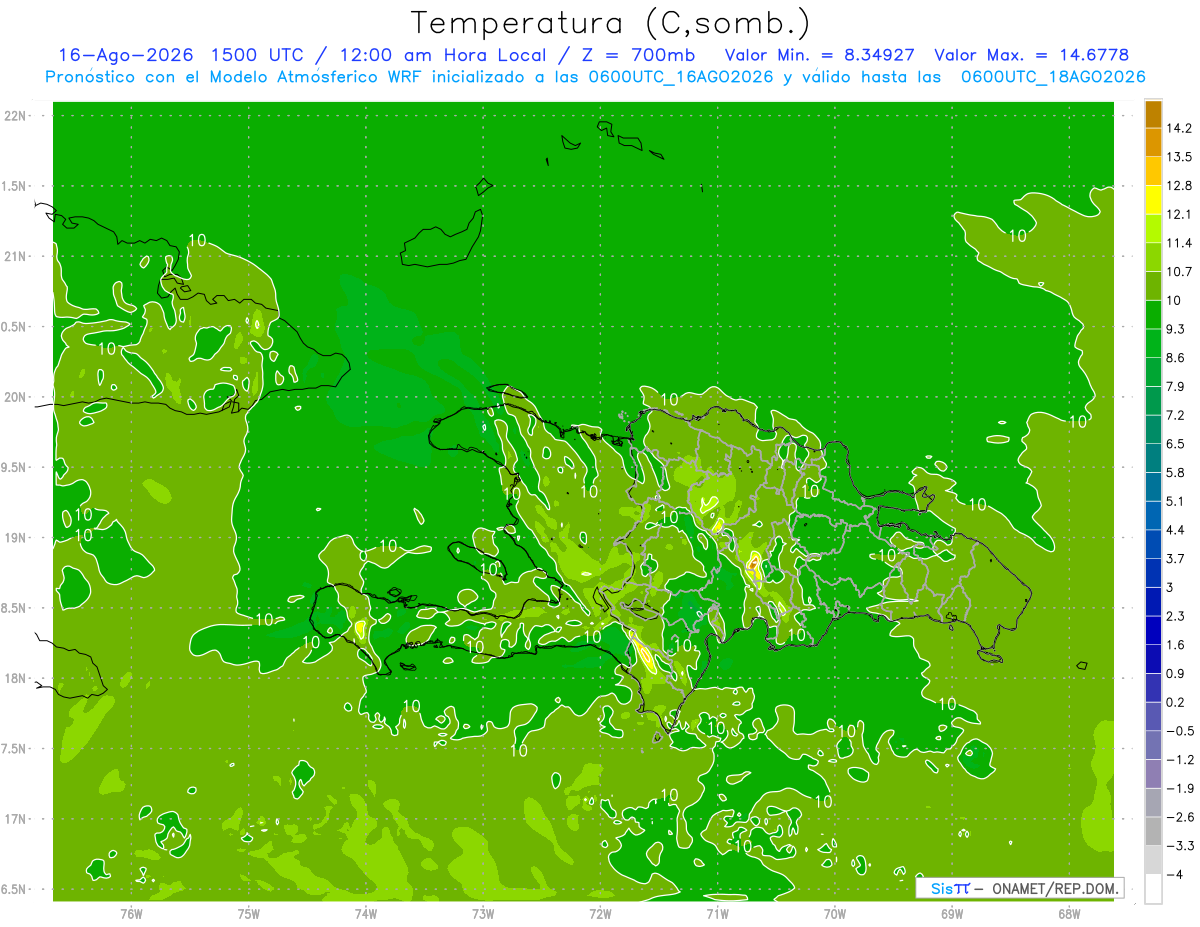
Task: Click the "2.3" color bar value
Action: point(1176,616)
